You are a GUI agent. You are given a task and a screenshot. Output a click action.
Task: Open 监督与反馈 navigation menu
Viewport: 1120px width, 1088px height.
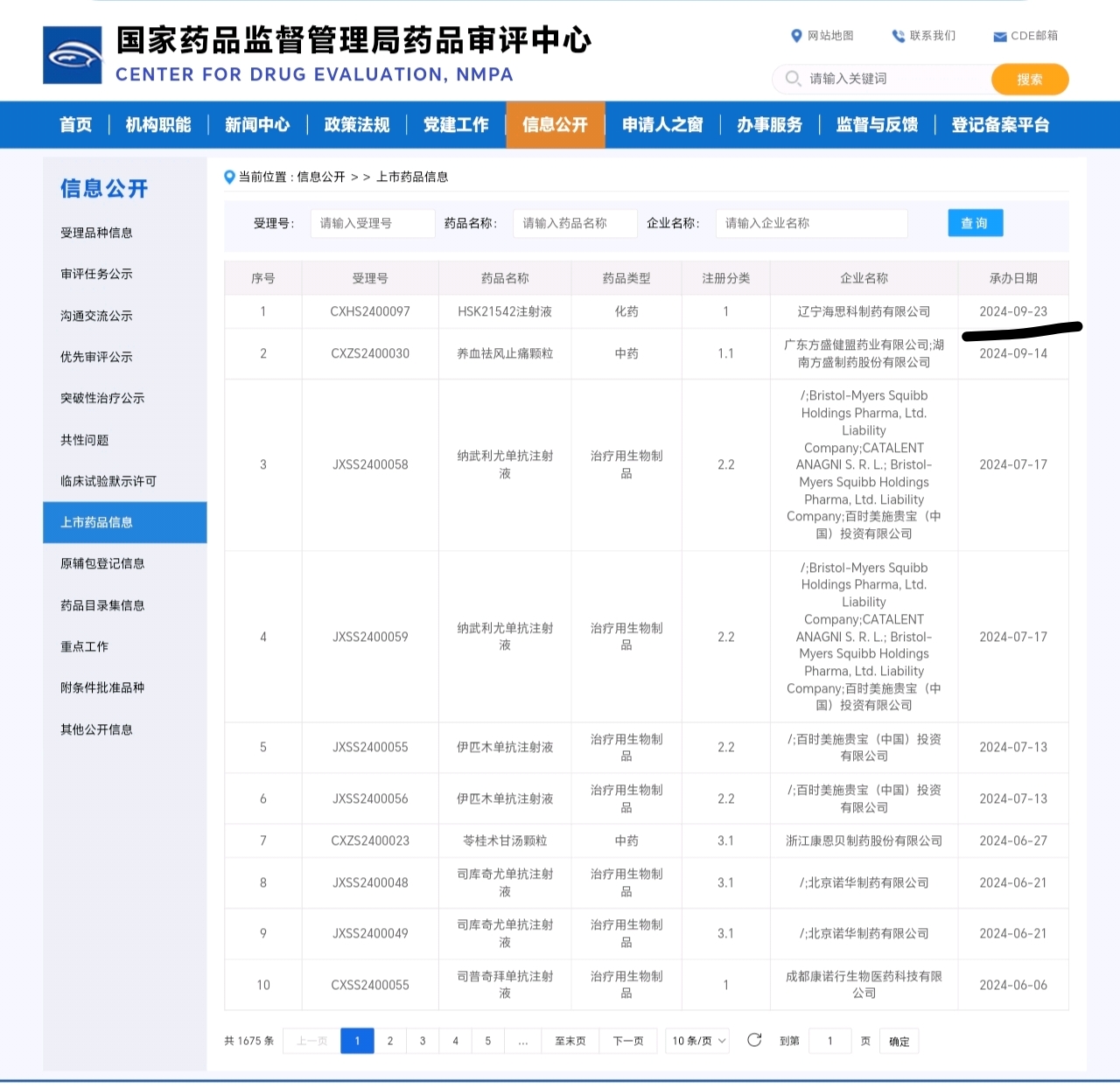(x=877, y=125)
